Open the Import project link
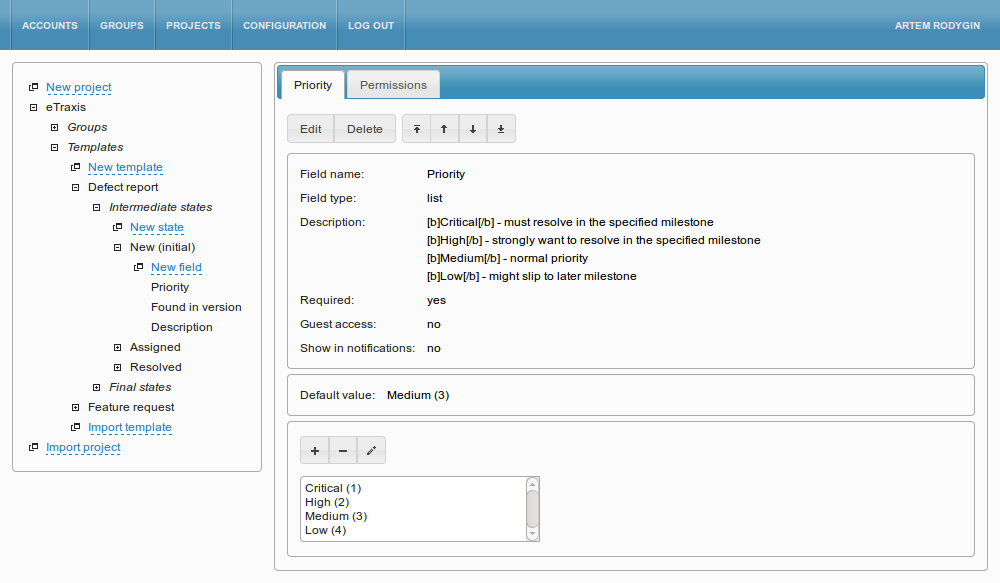Image resolution: width=1000 pixels, height=583 pixels. (x=83, y=447)
